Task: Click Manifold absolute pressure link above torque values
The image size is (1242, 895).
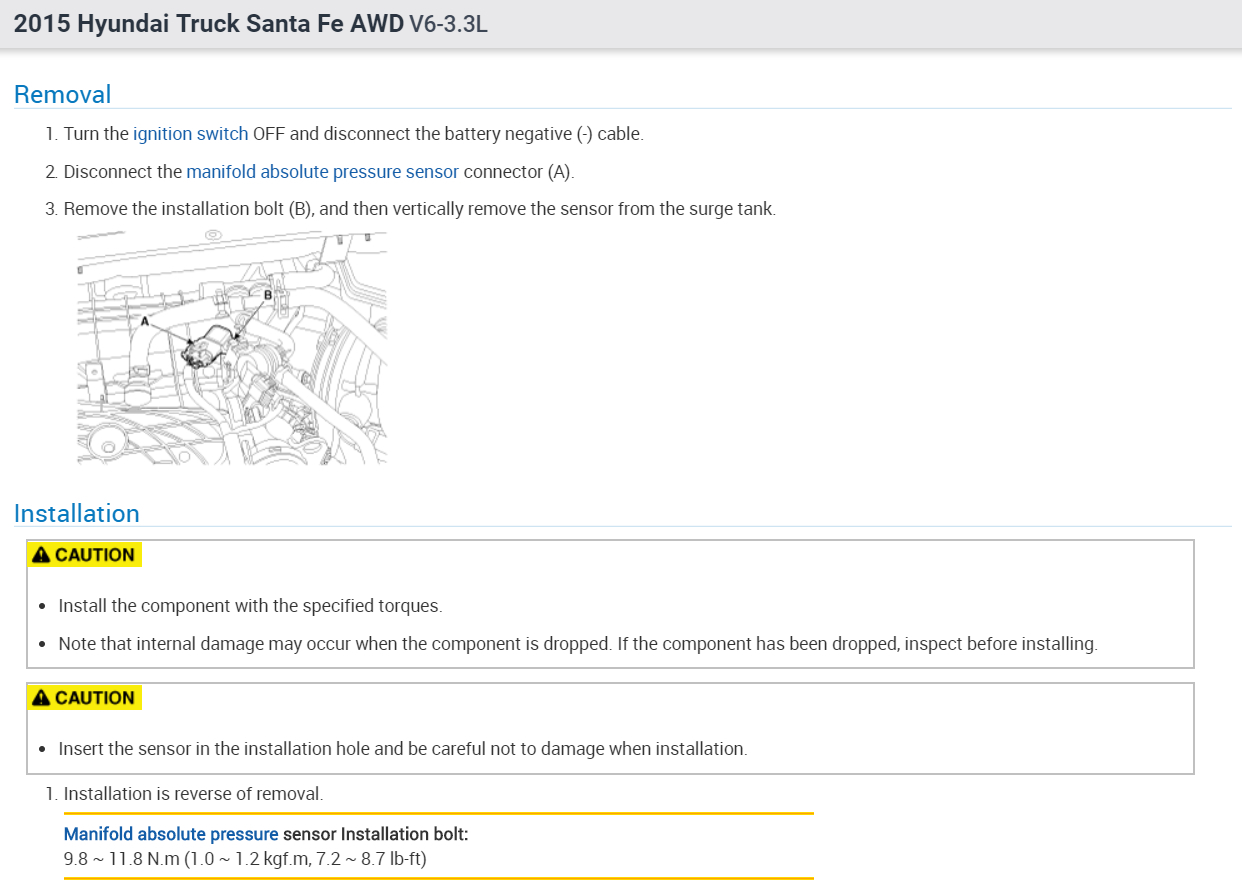Action: pos(171,834)
